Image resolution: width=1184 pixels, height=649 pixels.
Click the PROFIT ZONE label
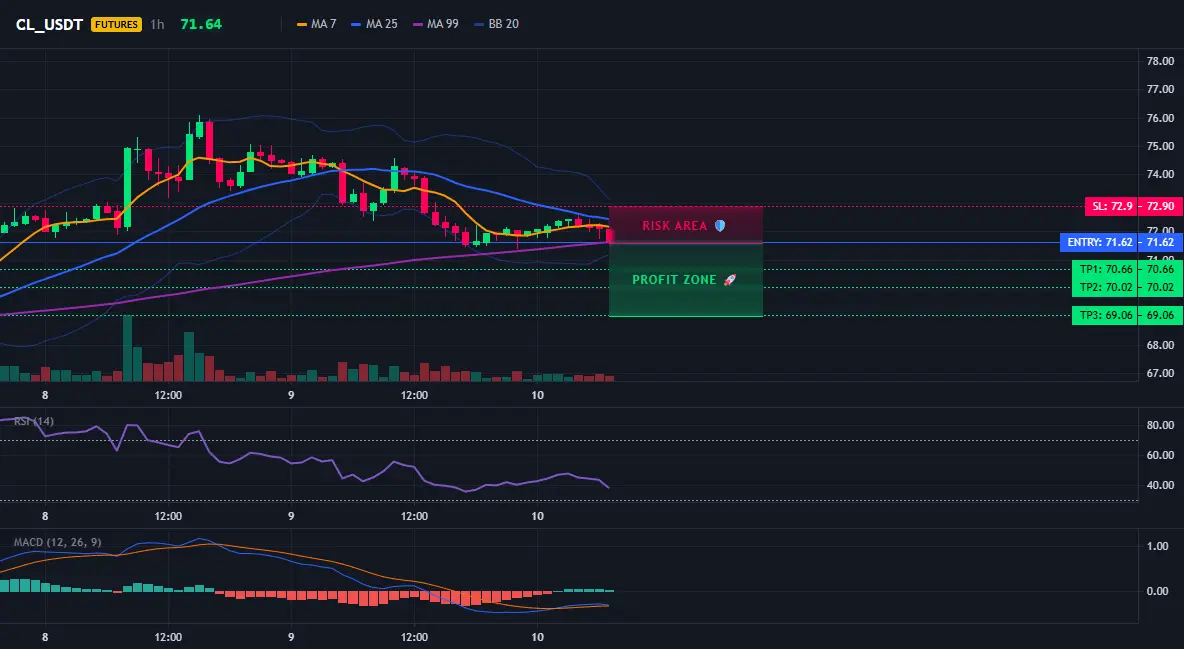point(674,280)
